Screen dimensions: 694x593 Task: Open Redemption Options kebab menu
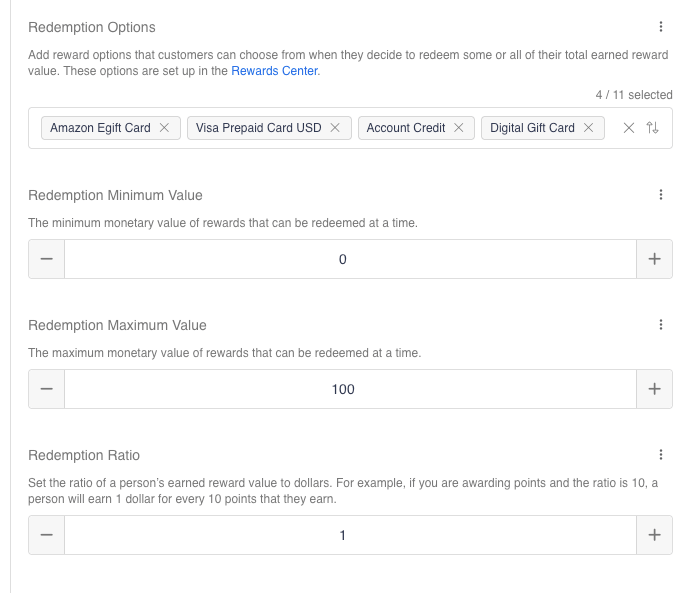(x=661, y=27)
